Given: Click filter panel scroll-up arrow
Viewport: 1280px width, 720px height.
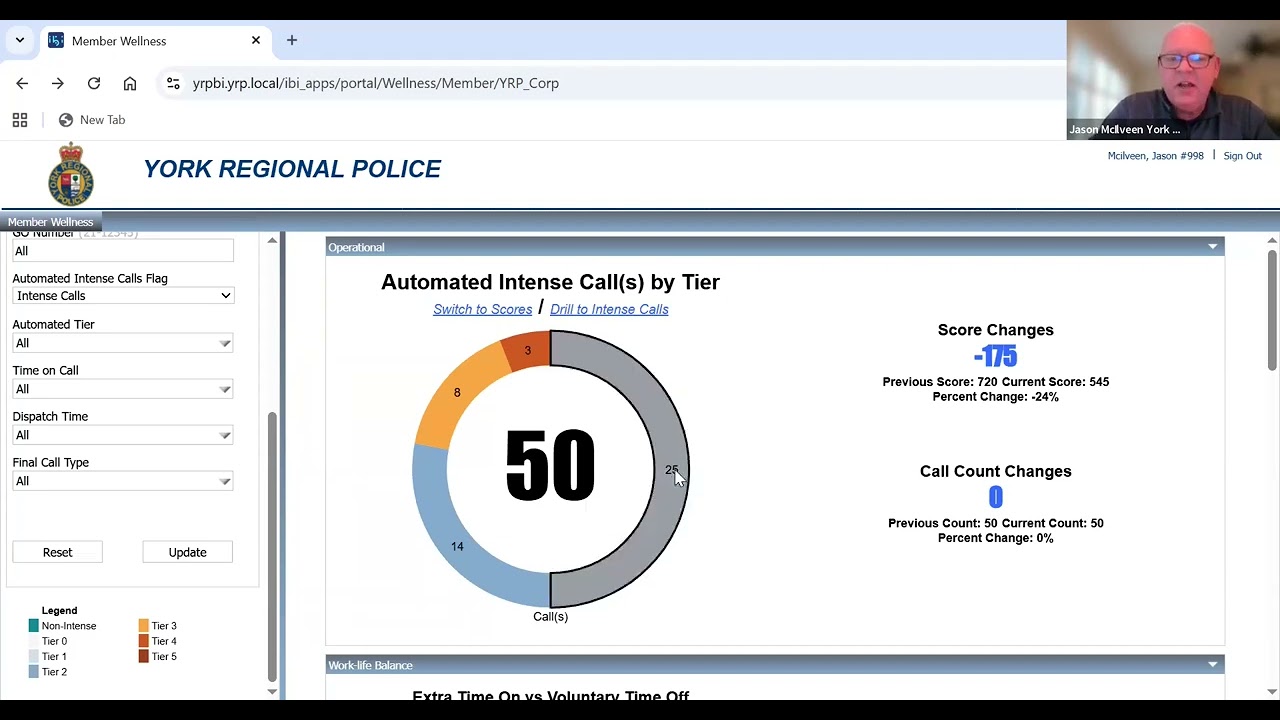Looking at the screenshot, I should (x=272, y=240).
